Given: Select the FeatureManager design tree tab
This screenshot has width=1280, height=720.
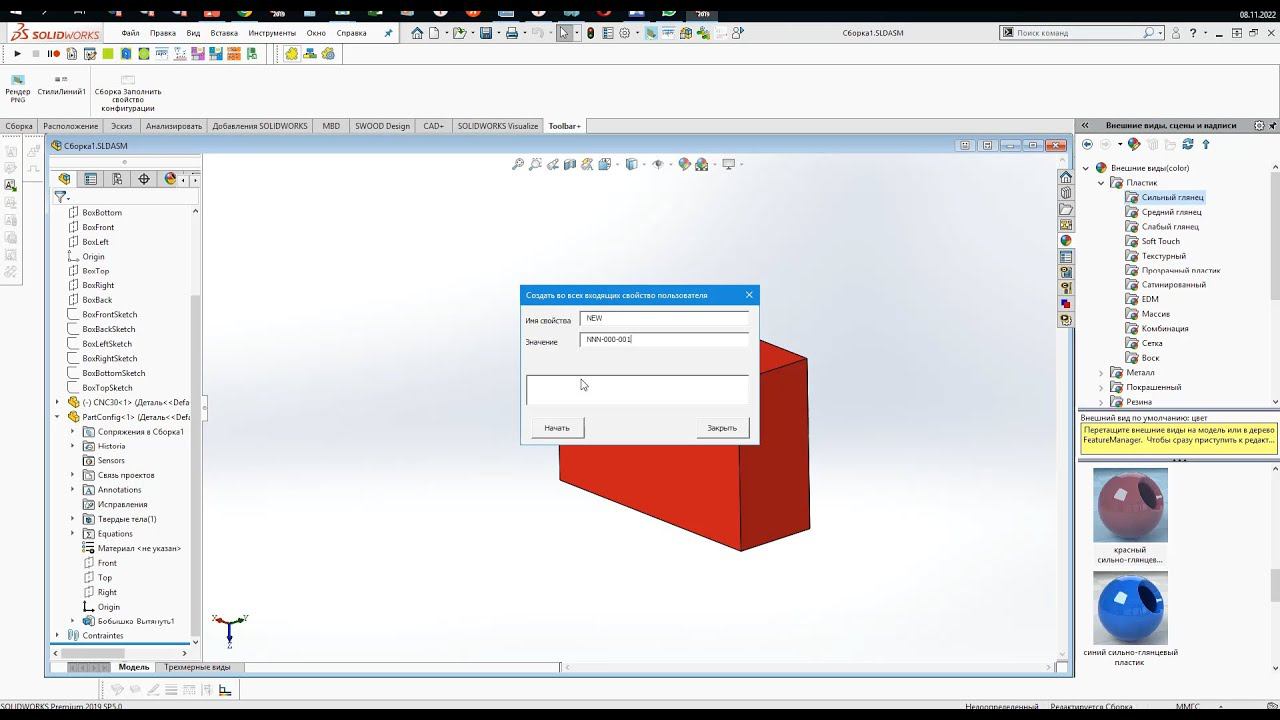Looking at the screenshot, I should pos(65,179).
